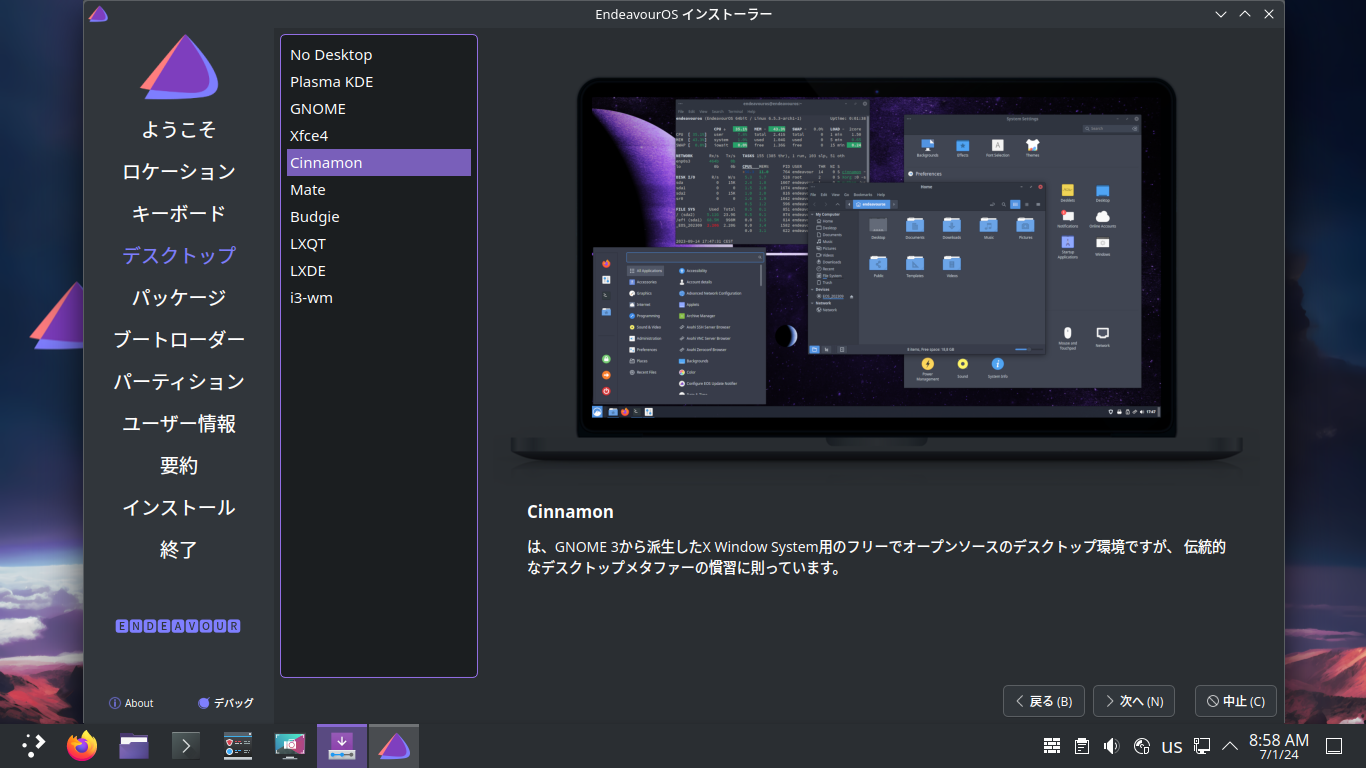Image resolution: width=1366 pixels, height=768 pixels.
Task: Choose Plasma KDE from the desktop list
Action: click(379, 82)
